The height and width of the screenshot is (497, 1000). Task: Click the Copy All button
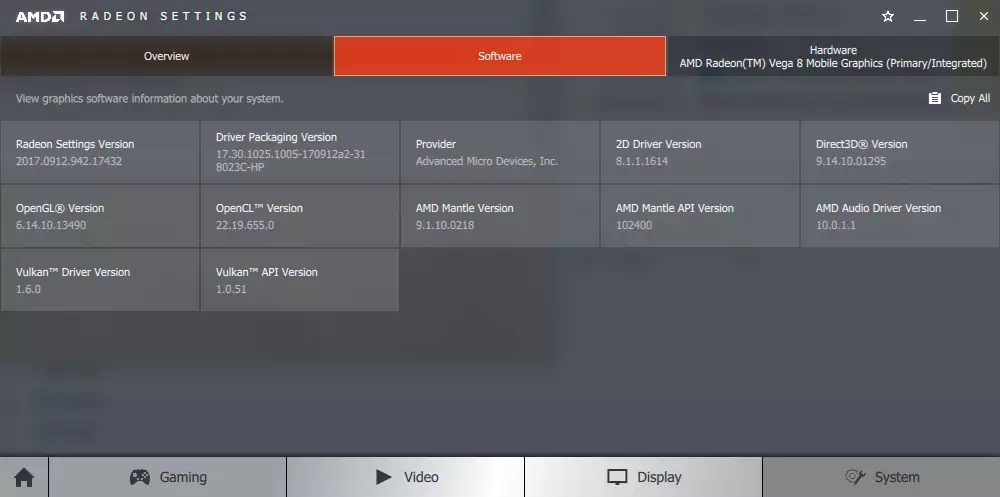(959, 98)
